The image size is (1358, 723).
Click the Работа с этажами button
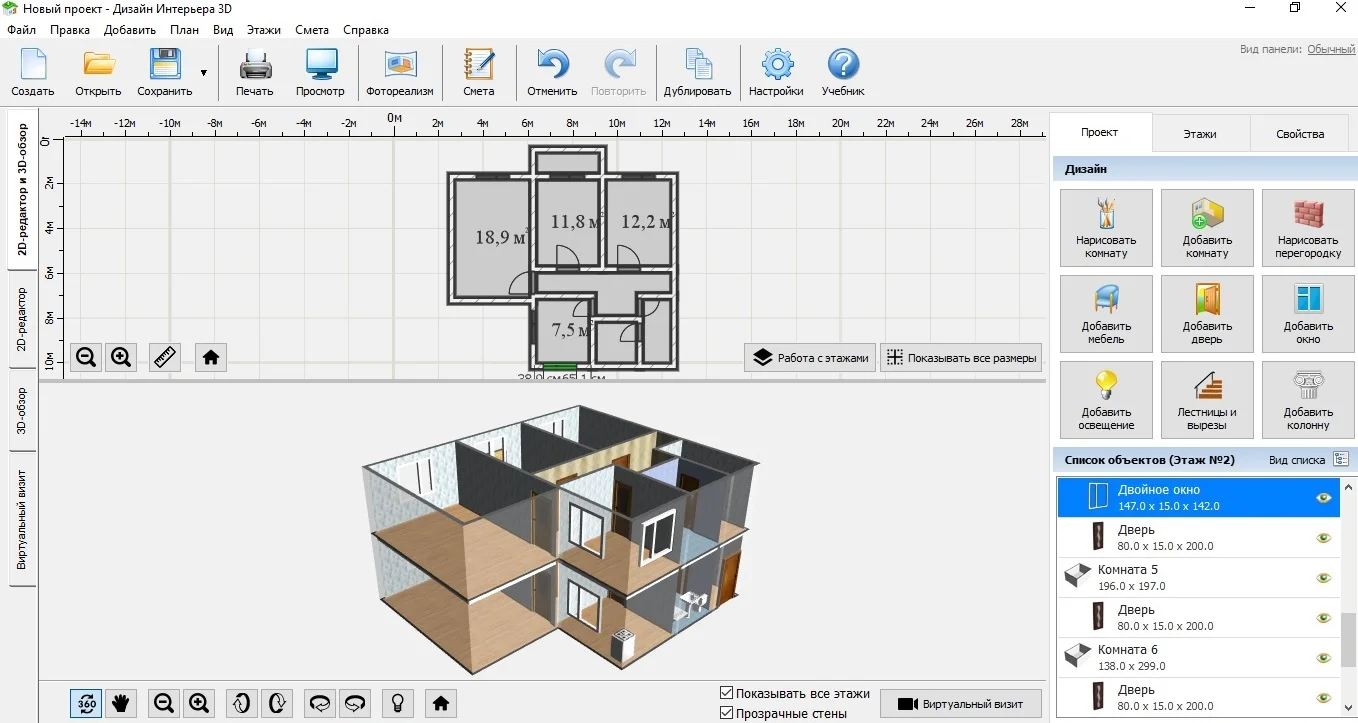coord(810,358)
